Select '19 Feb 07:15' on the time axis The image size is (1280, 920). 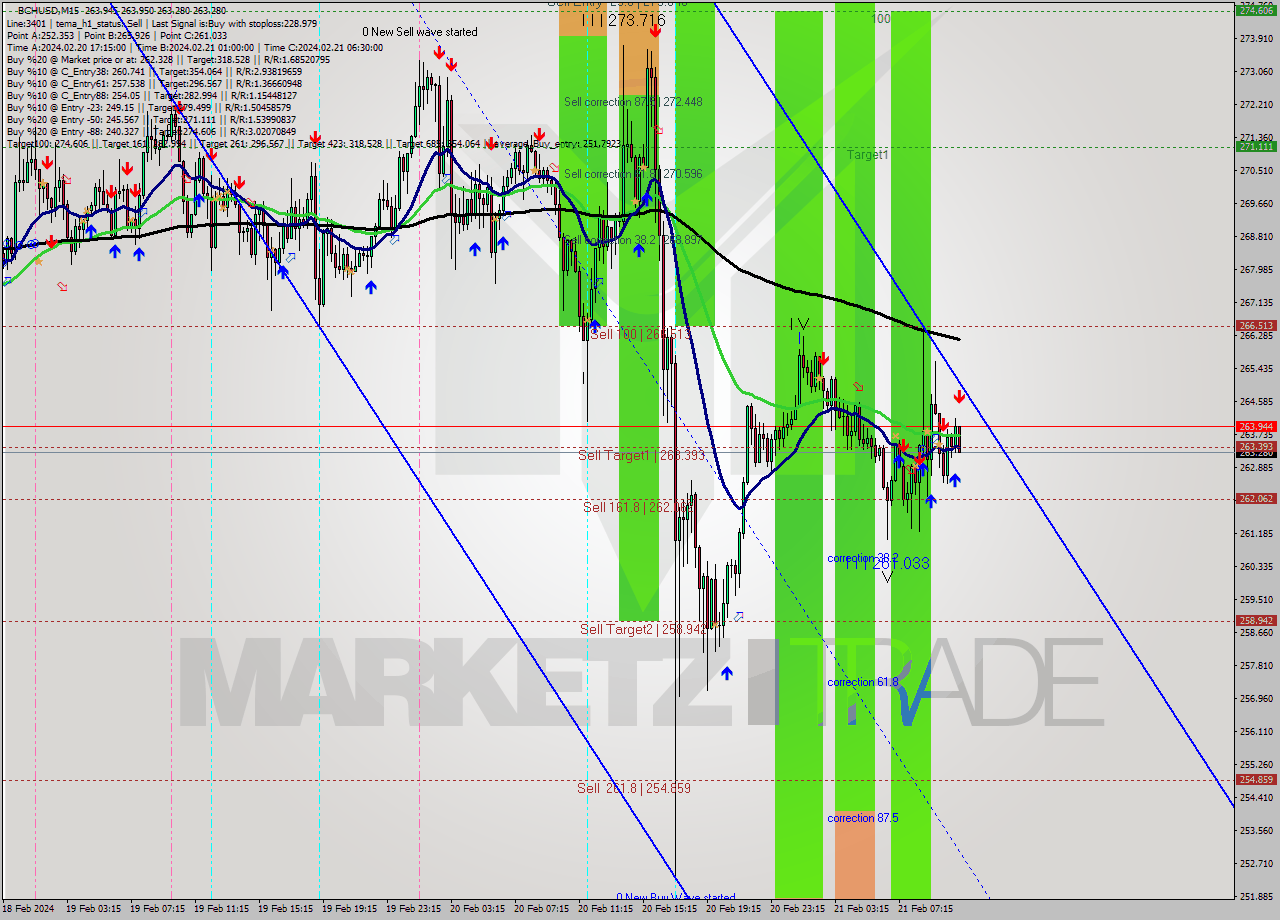pos(157,909)
